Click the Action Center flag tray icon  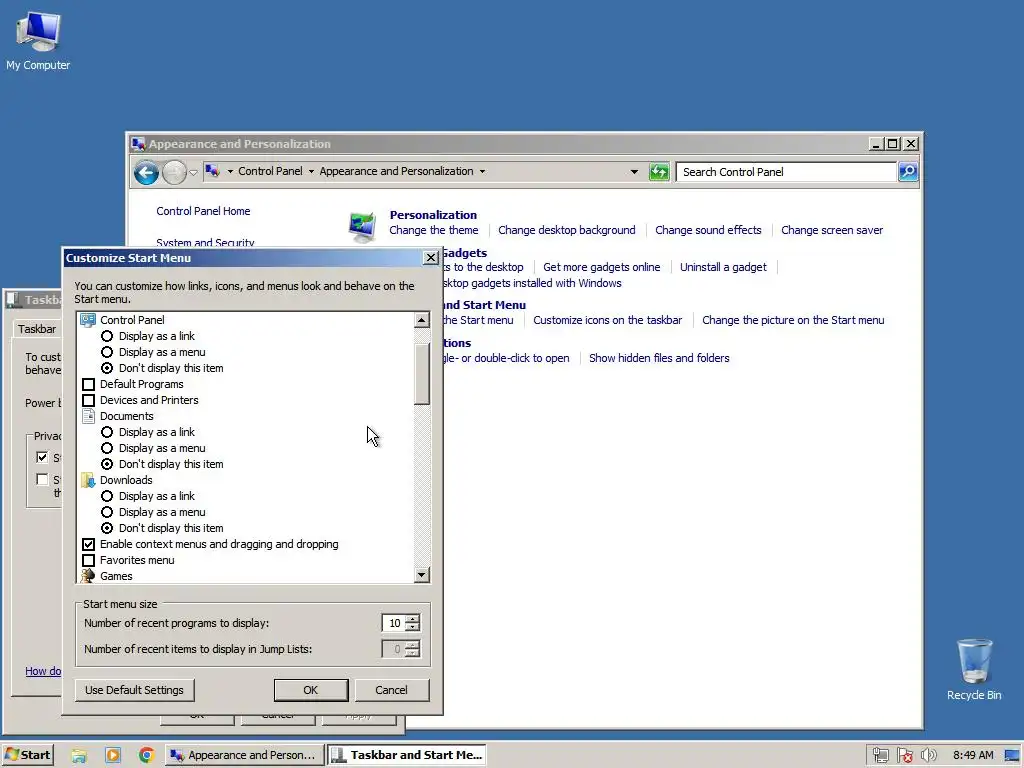pos(904,756)
